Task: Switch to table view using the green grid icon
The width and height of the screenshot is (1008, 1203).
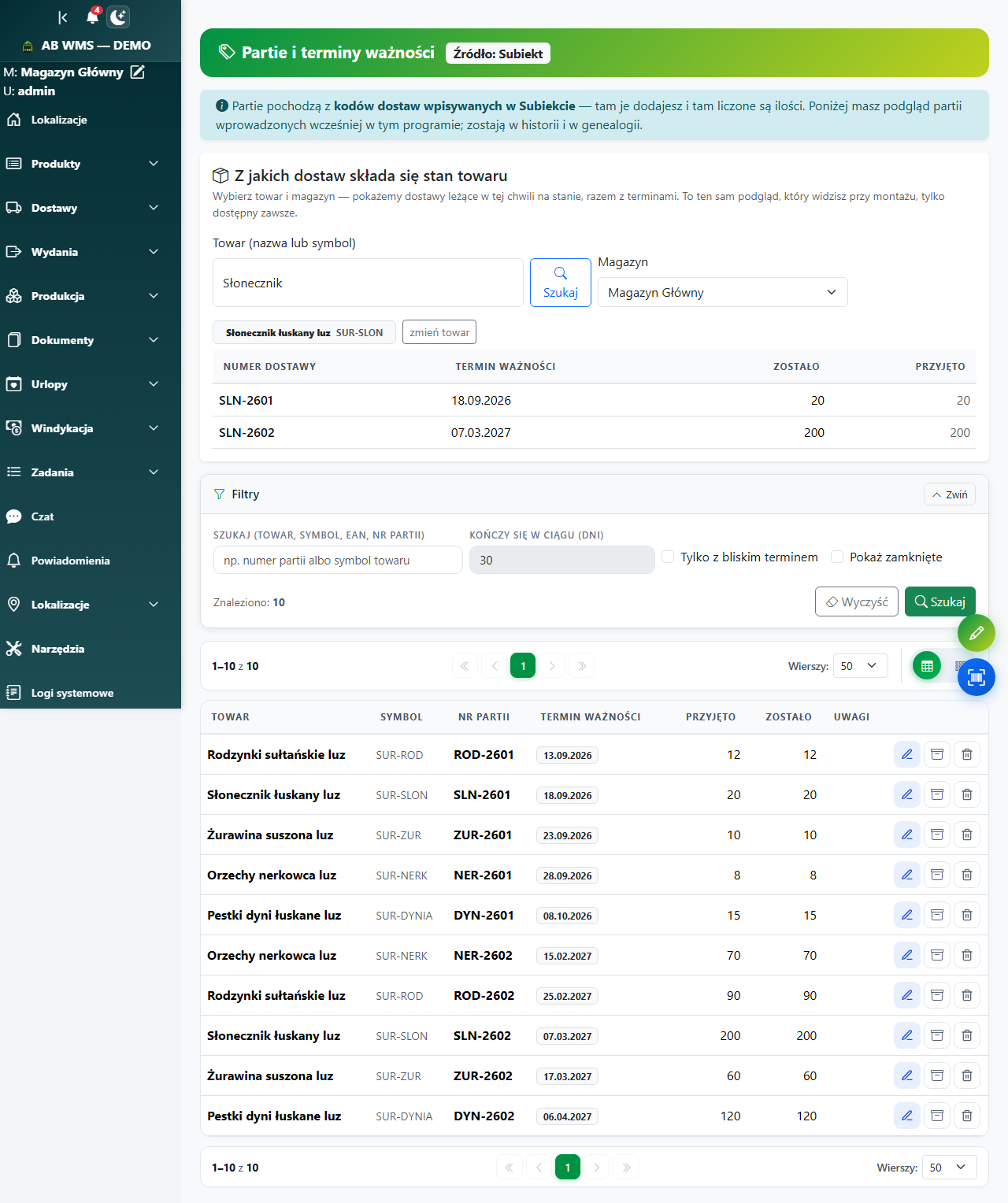Action: pyautogui.click(x=927, y=666)
